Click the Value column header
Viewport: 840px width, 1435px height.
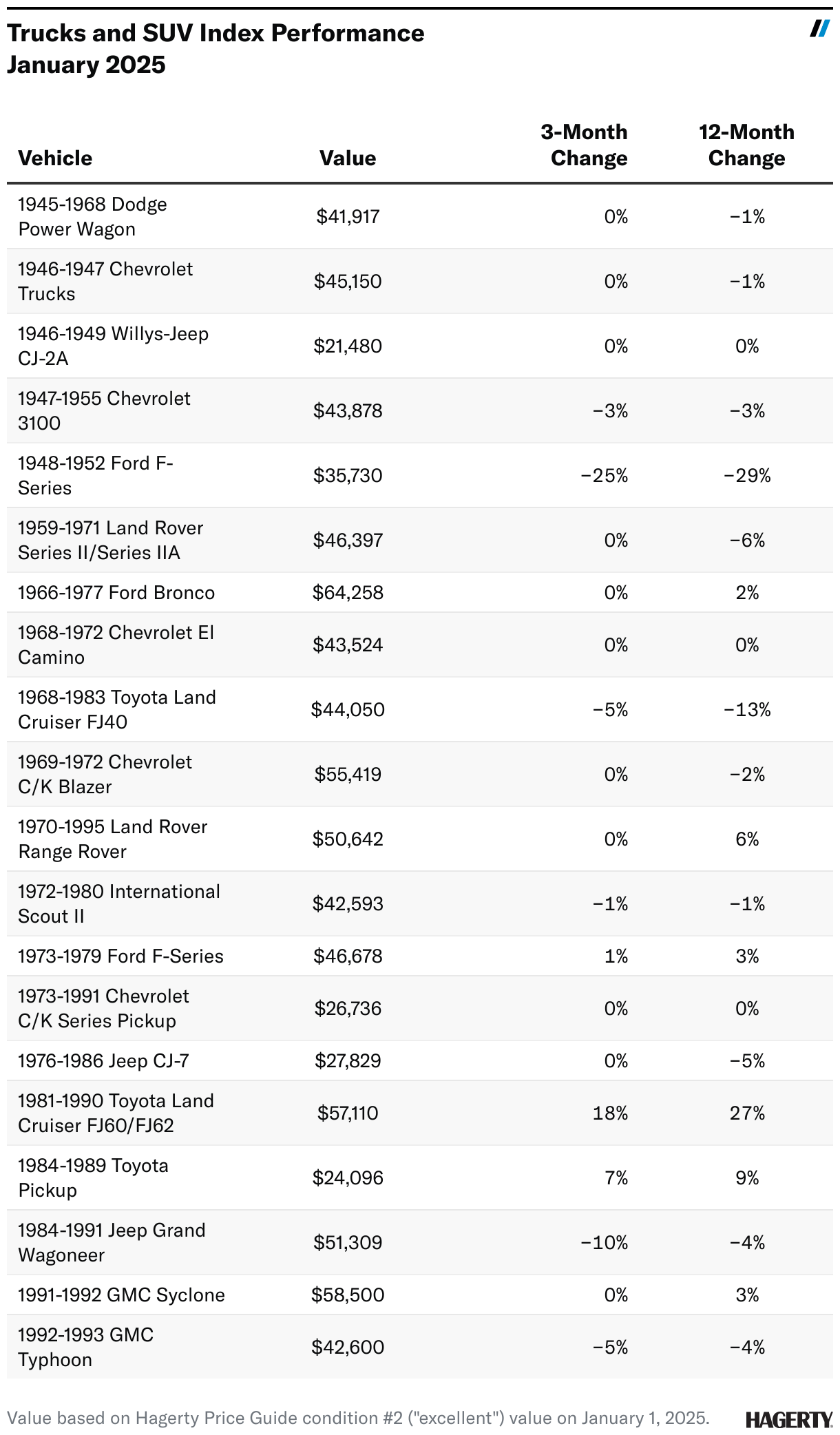tap(348, 158)
